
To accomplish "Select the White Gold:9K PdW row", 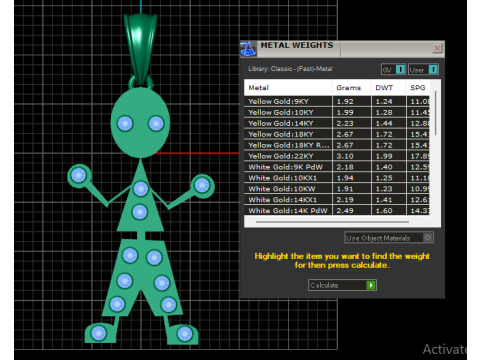I will click(x=337, y=167).
